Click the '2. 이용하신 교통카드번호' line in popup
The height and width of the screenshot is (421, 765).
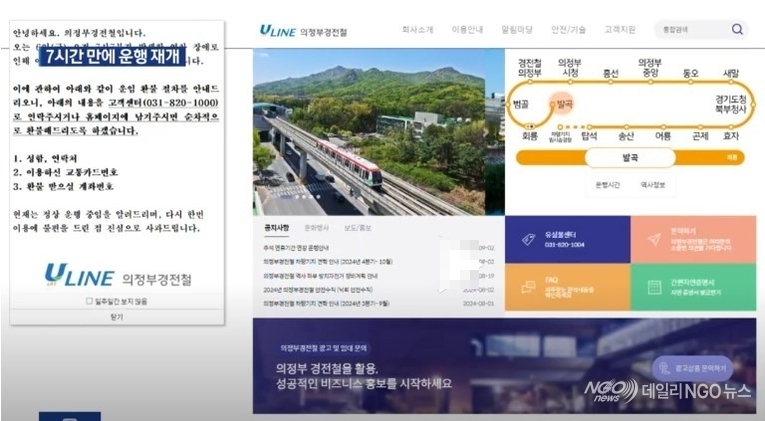66,172
